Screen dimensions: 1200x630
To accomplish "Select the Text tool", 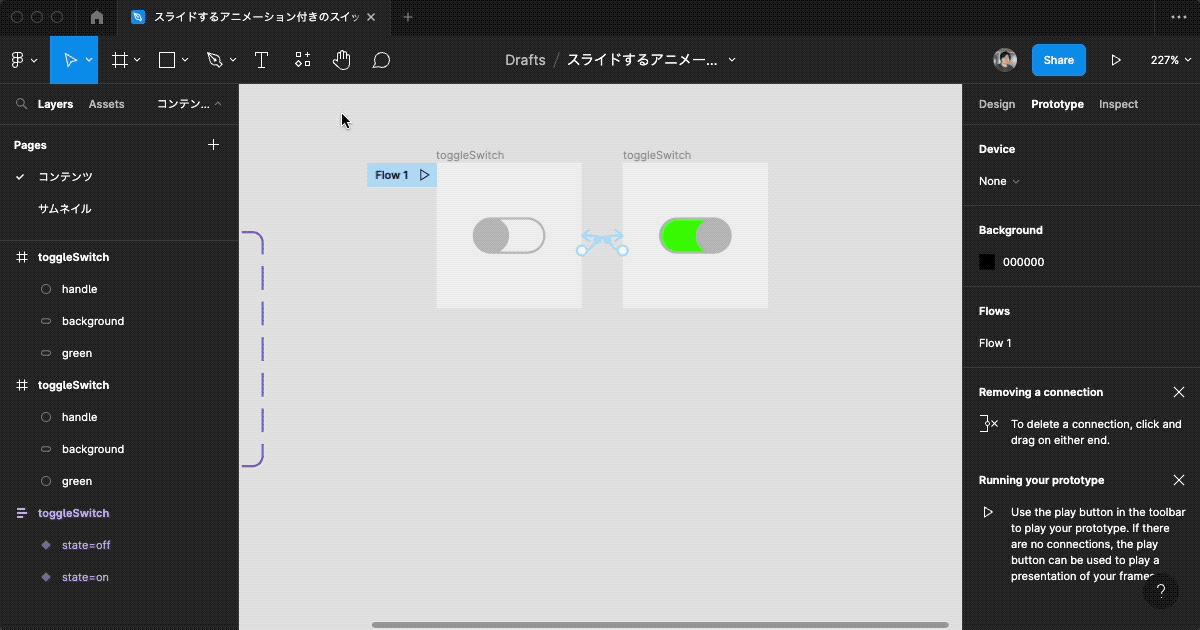I will (261, 60).
